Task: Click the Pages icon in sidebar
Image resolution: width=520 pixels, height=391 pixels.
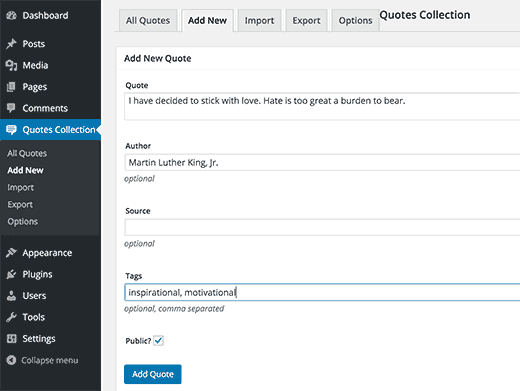Action: coord(11,87)
